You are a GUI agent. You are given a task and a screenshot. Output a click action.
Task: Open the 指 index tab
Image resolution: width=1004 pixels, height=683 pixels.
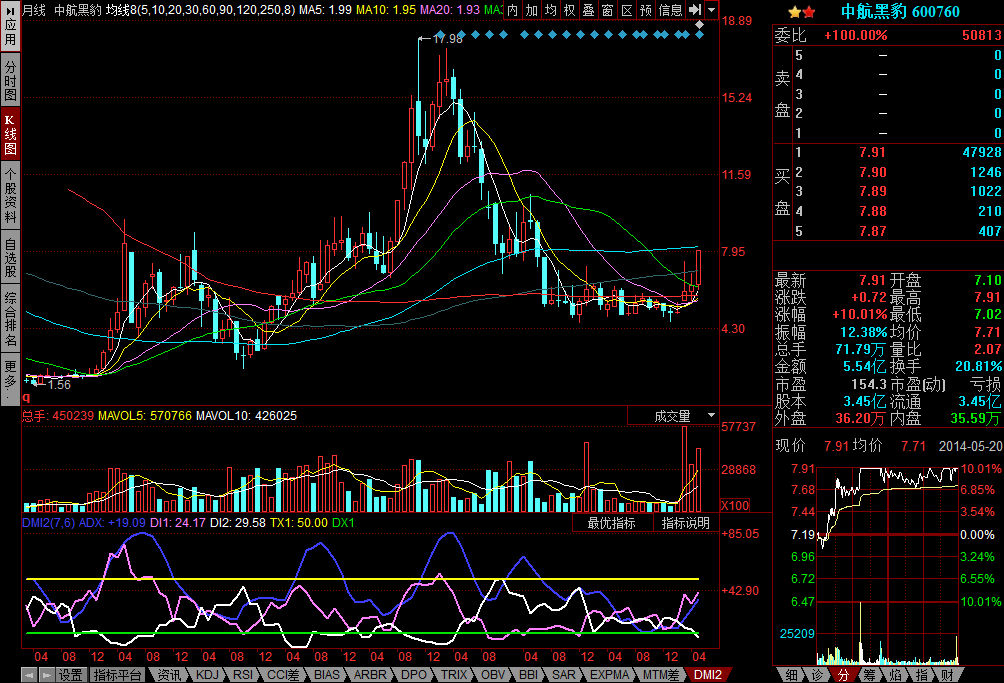(921, 675)
